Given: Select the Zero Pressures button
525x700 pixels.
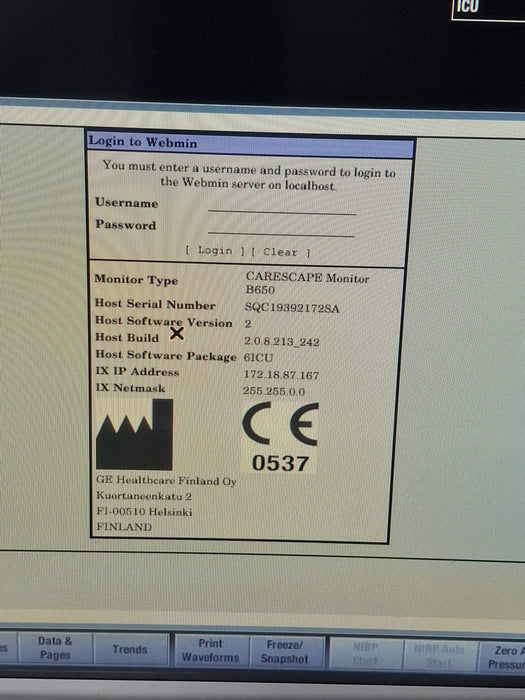Looking at the screenshot, I should [502, 657].
